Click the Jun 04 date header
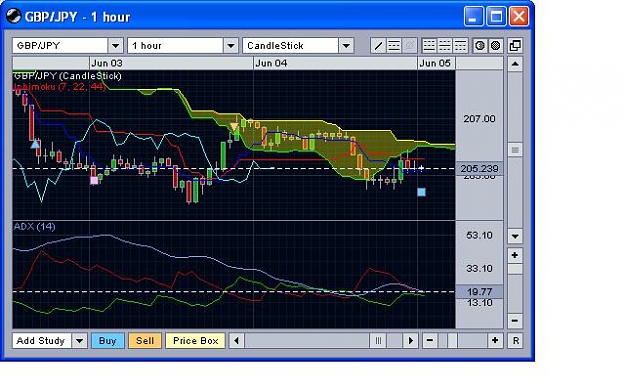 (271, 63)
